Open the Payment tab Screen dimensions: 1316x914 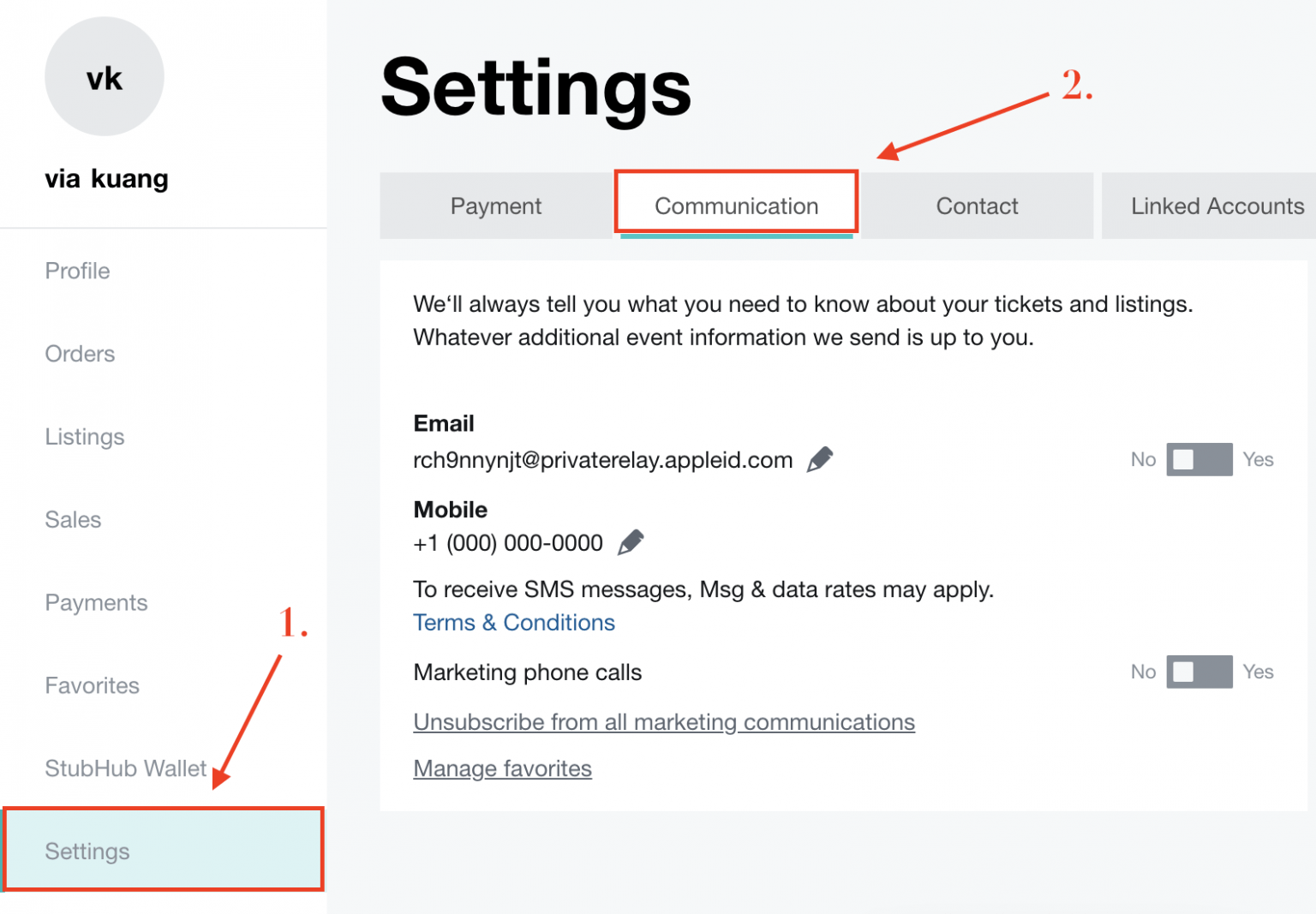tap(496, 206)
